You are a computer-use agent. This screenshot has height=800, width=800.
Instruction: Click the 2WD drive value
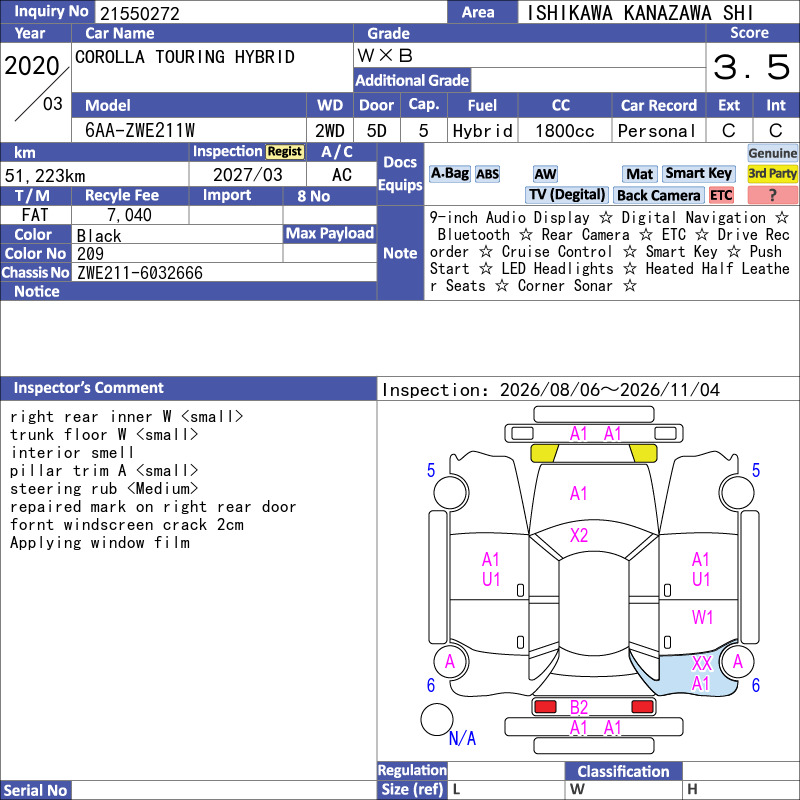pos(330,131)
